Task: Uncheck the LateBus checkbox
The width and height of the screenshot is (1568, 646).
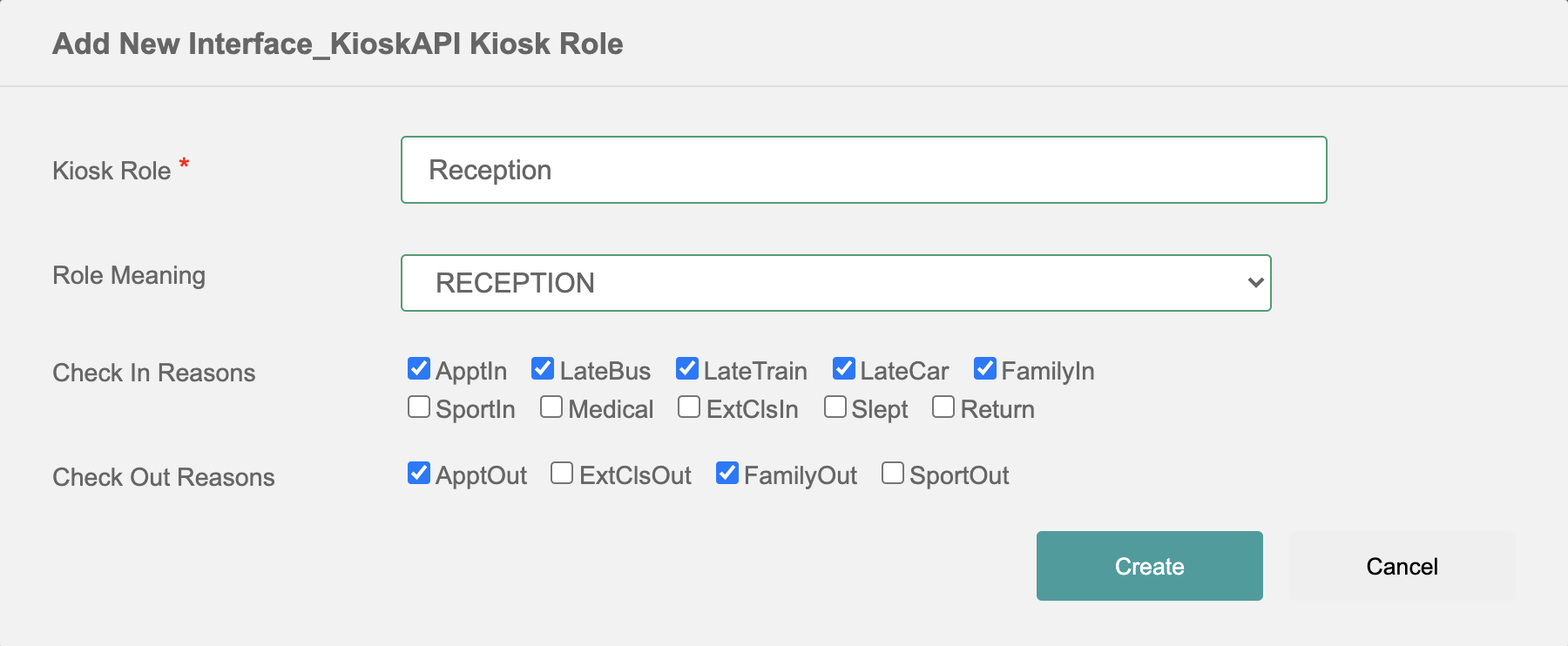Action: coord(543,369)
